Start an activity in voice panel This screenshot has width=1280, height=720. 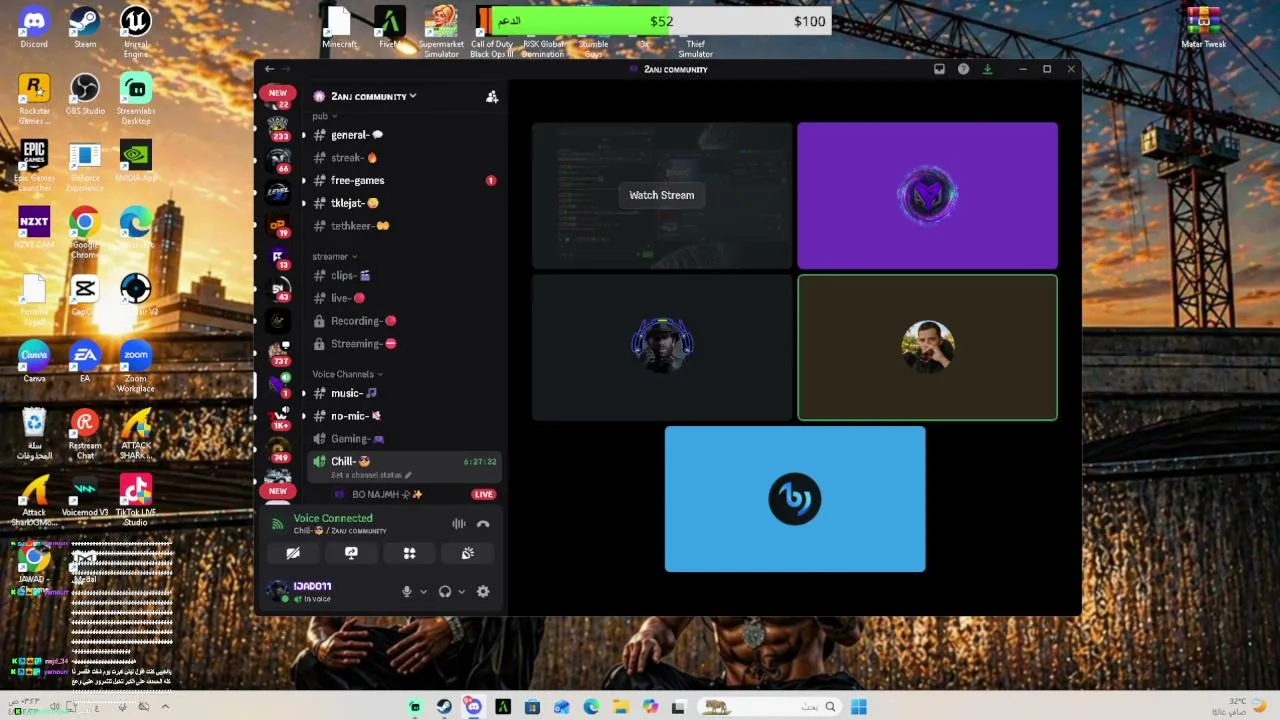point(409,553)
